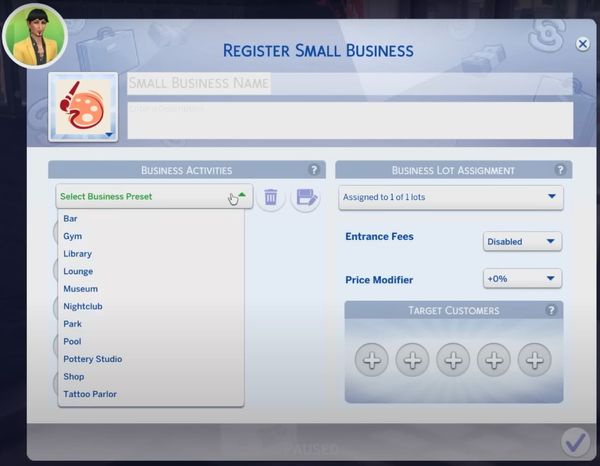Add the third target customer slot
This screenshot has height=466, width=600.
453,360
